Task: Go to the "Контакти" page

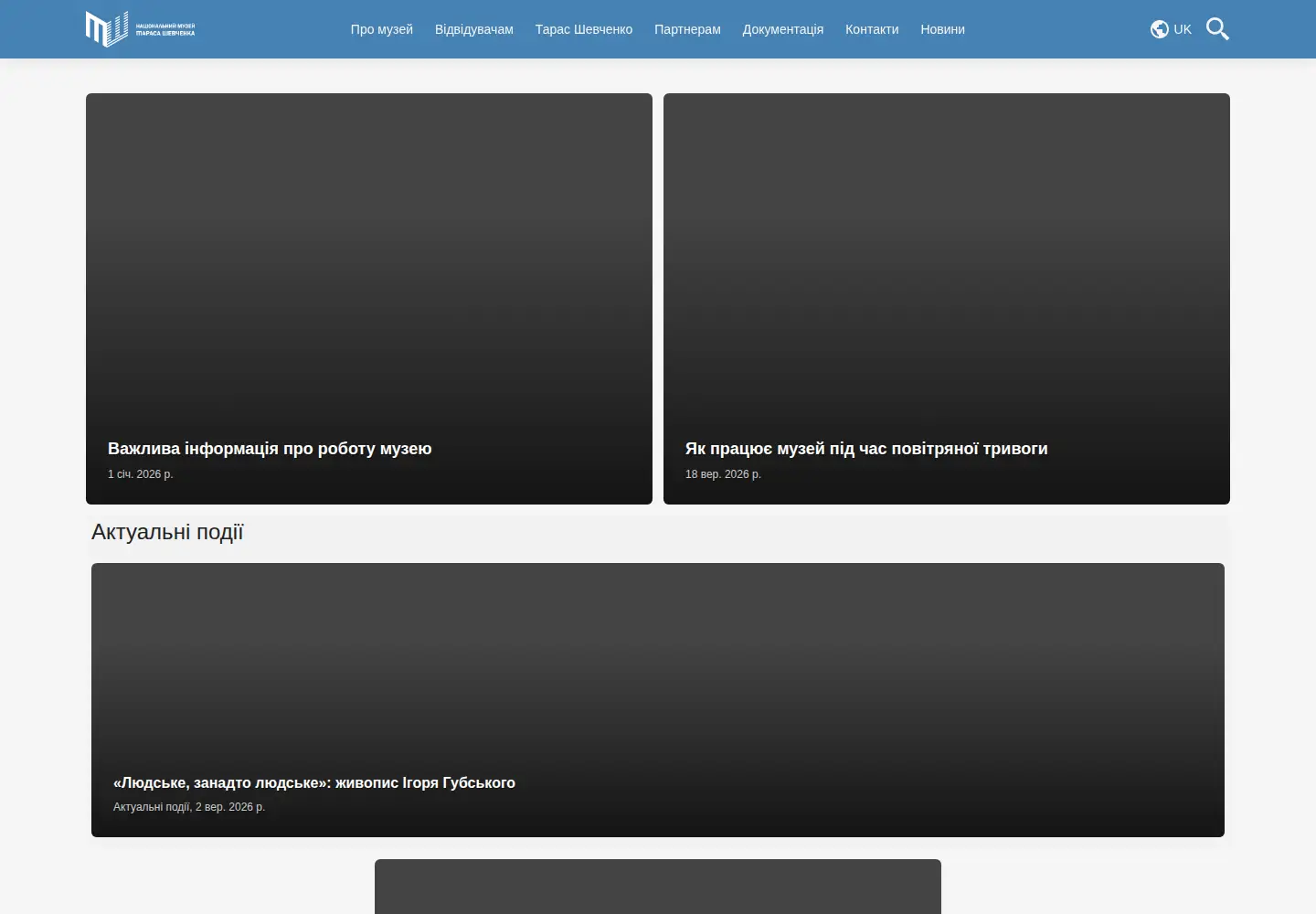Action: [872, 29]
